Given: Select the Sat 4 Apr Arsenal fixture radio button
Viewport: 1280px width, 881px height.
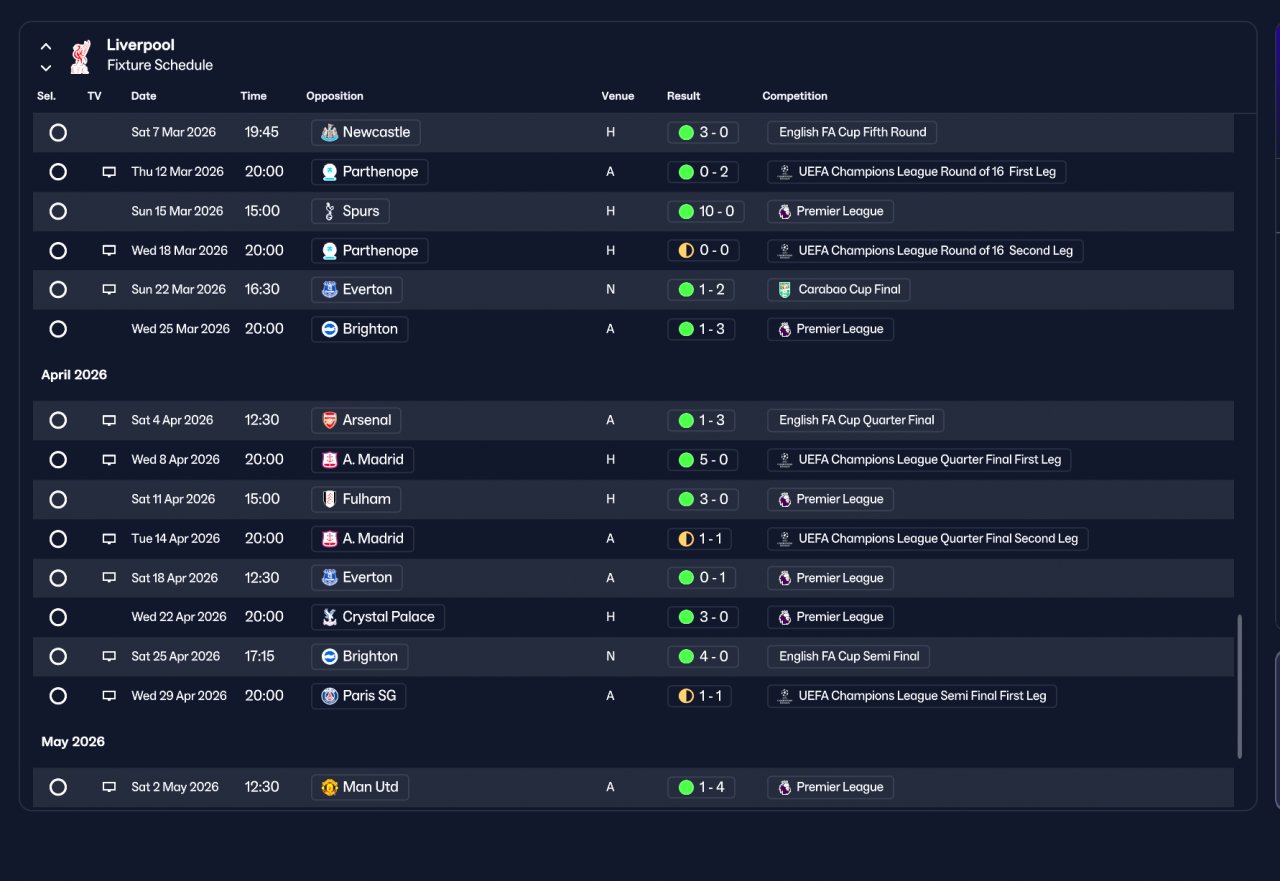Looking at the screenshot, I should tap(58, 420).
